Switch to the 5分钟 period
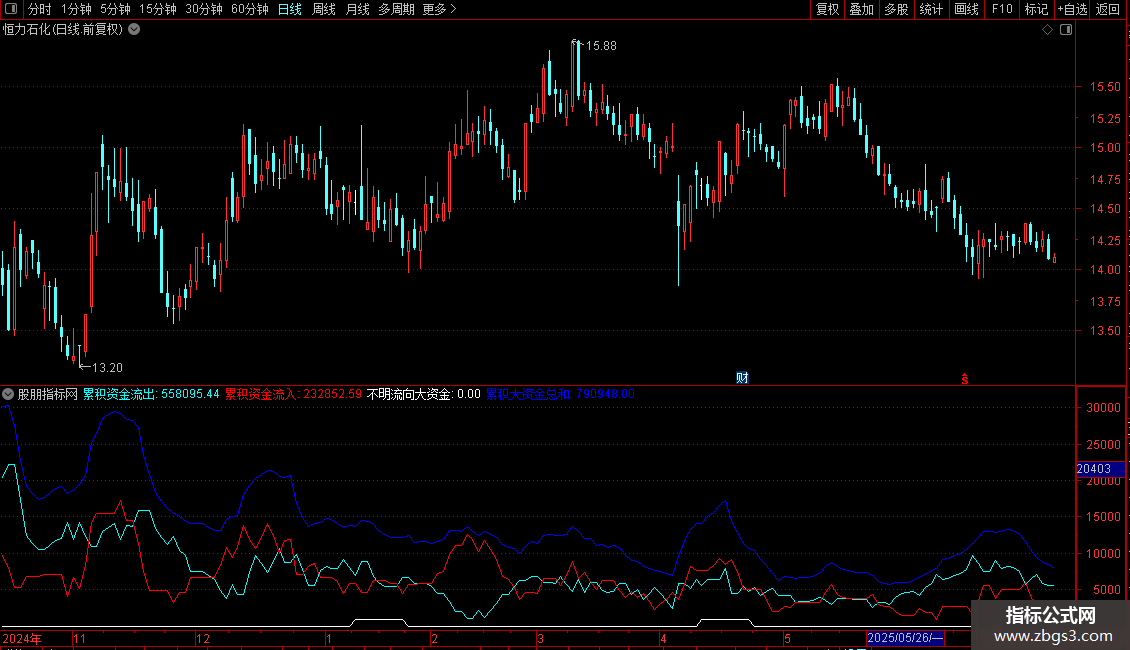 coord(115,9)
